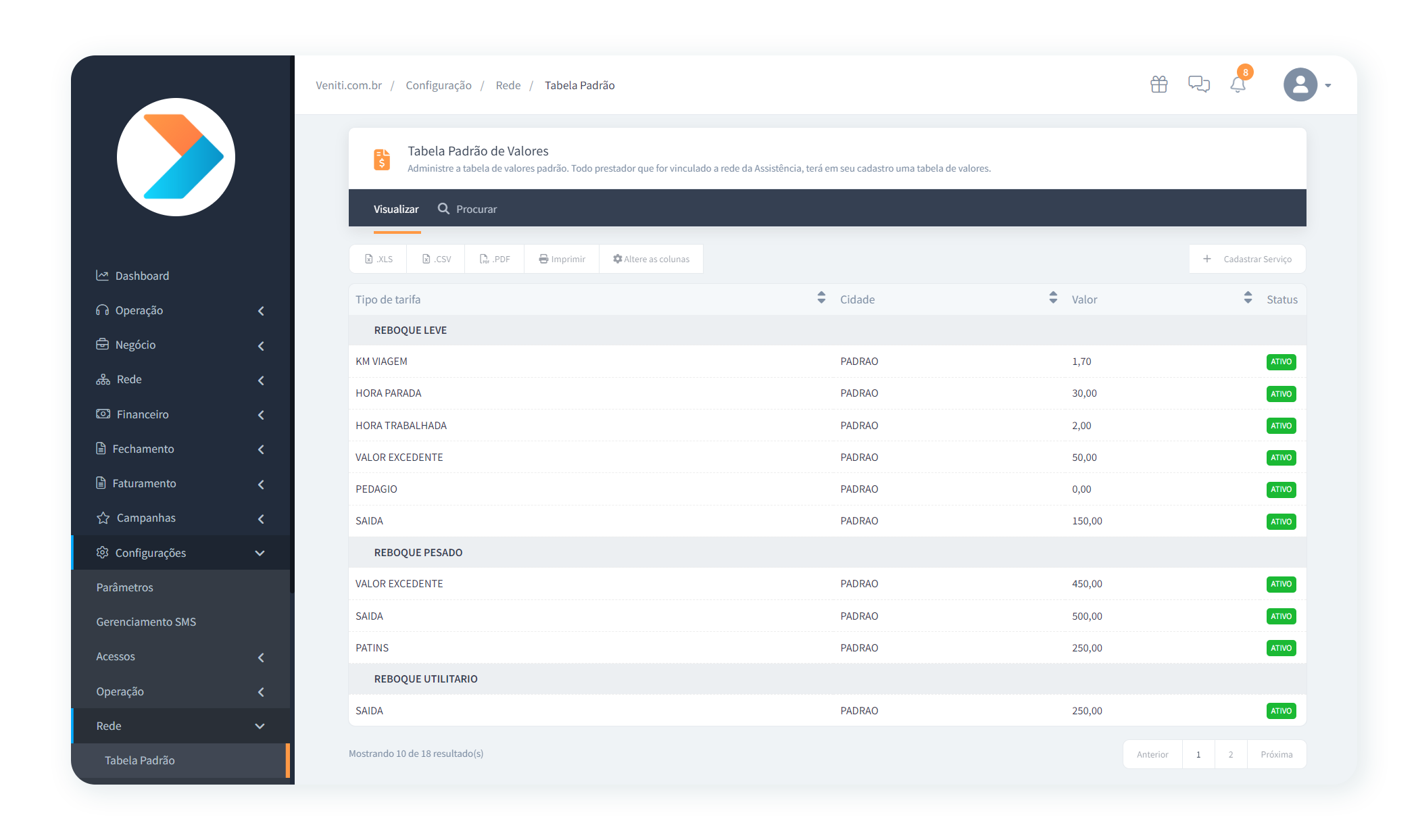This screenshot has width=1416, height=840.
Task: Click Anterior pagination button
Action: [x=1152, y=754]
